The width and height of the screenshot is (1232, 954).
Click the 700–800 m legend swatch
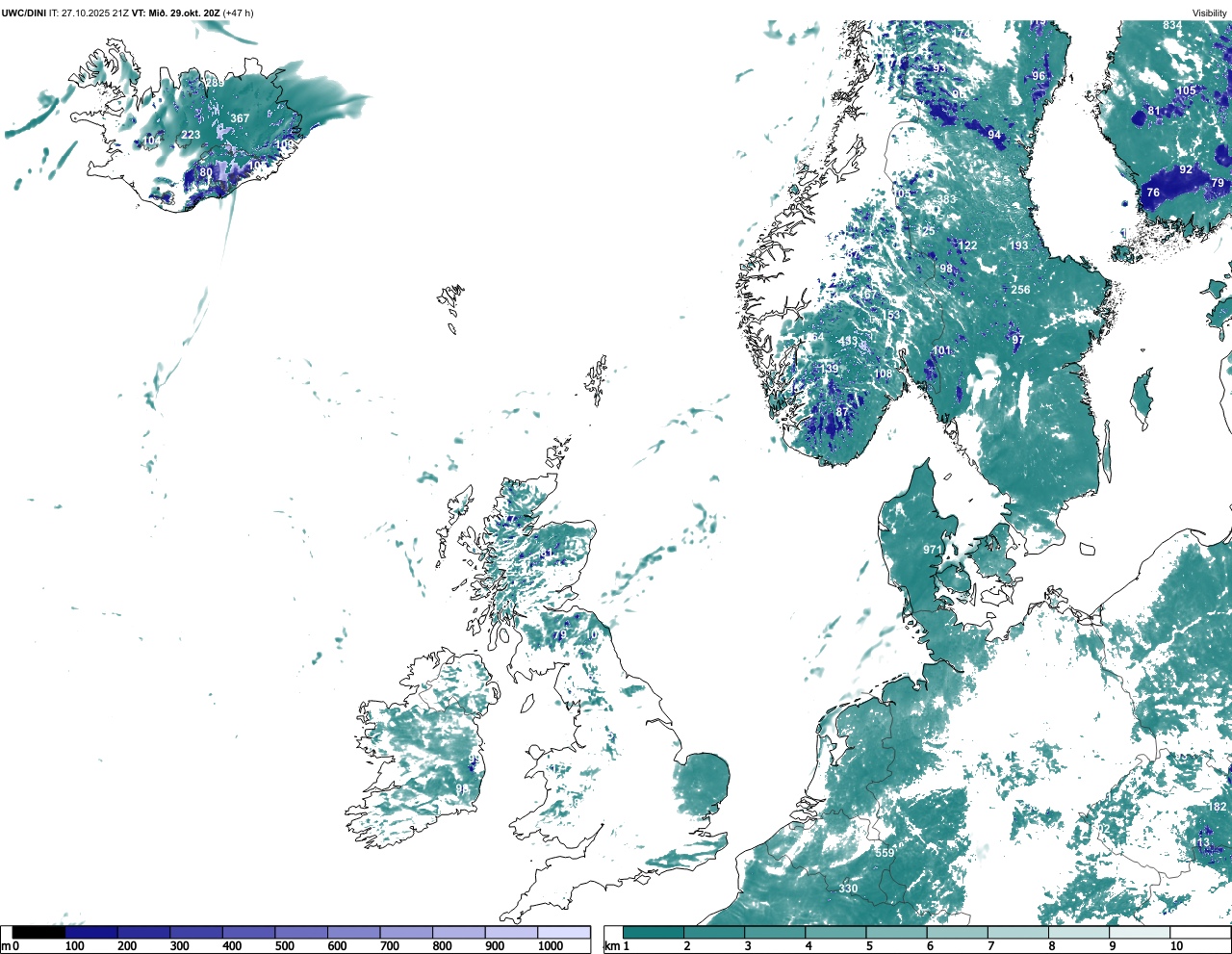[406, 932]
